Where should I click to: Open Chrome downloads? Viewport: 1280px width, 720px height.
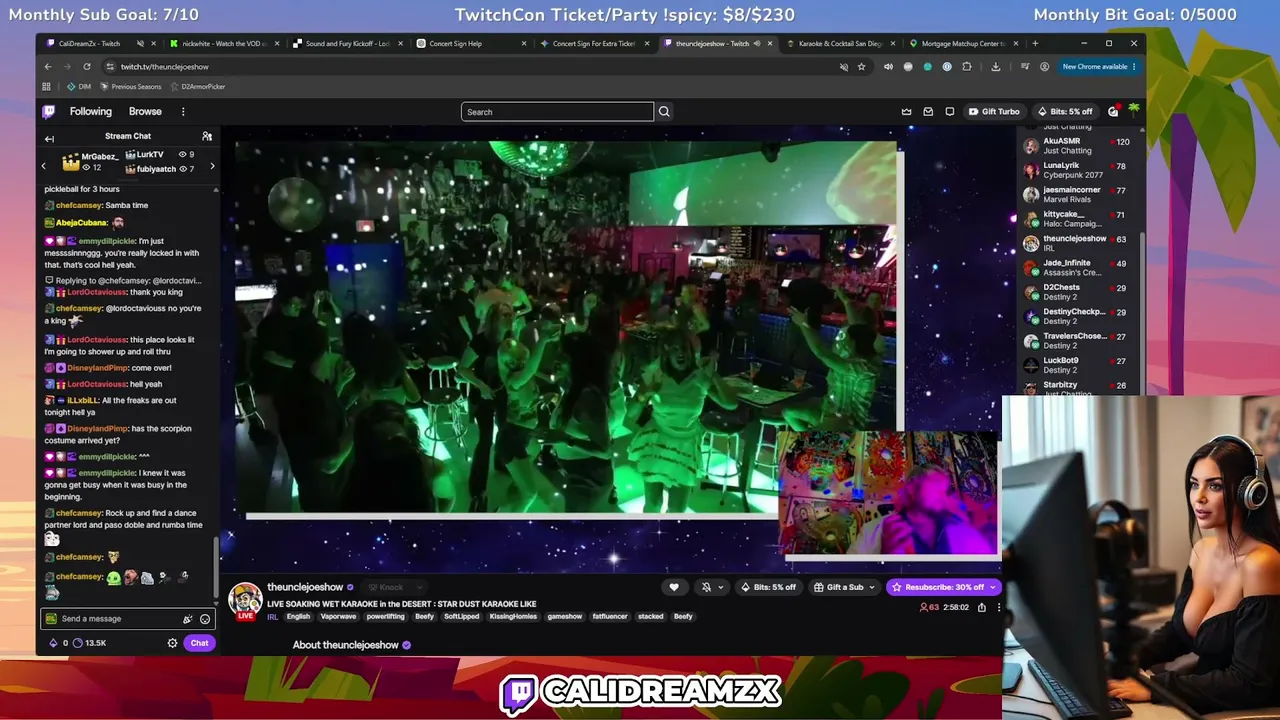coord(996,67)
